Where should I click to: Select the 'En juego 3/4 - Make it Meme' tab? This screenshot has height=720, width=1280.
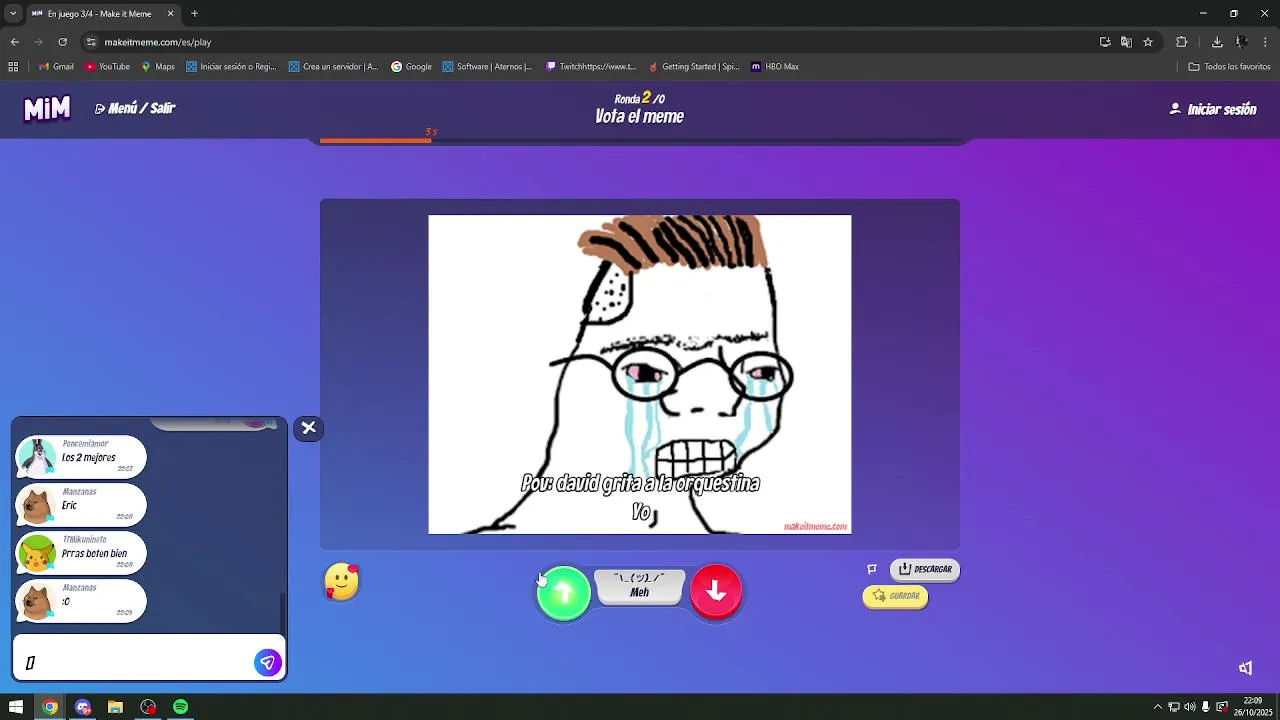[102, 14]
